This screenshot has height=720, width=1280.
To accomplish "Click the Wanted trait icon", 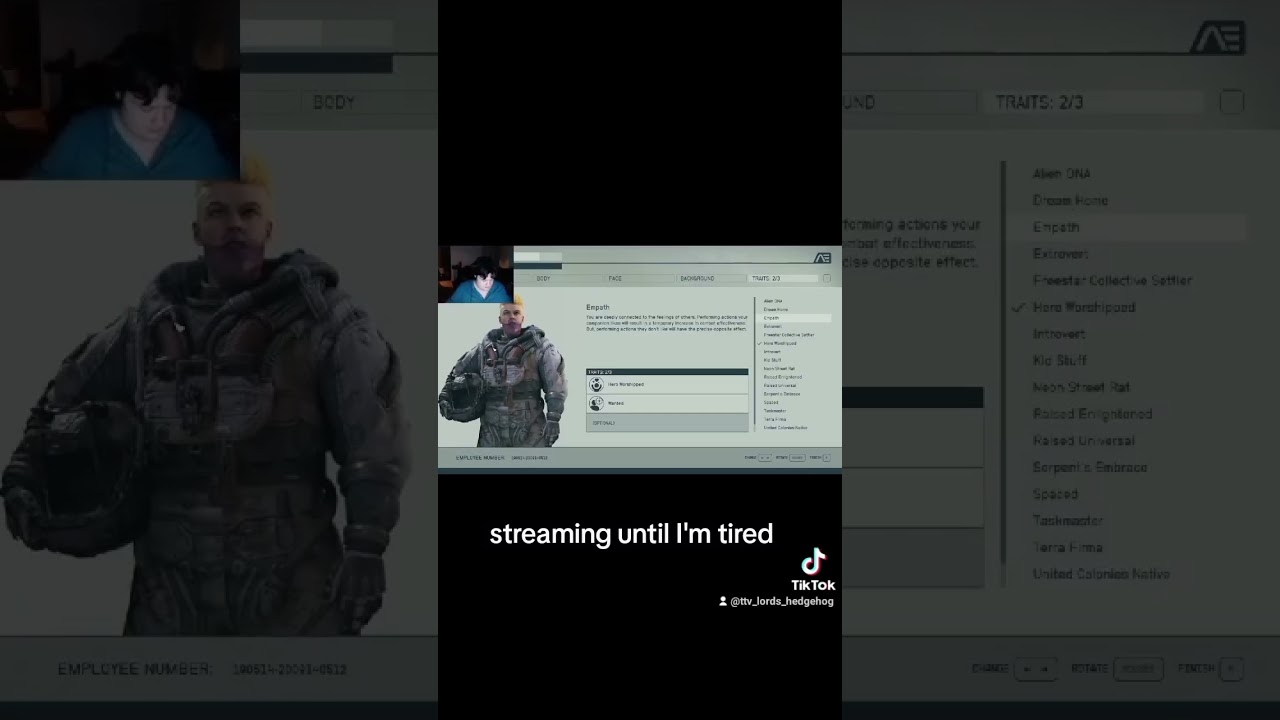I will click(x=596, y=403).
